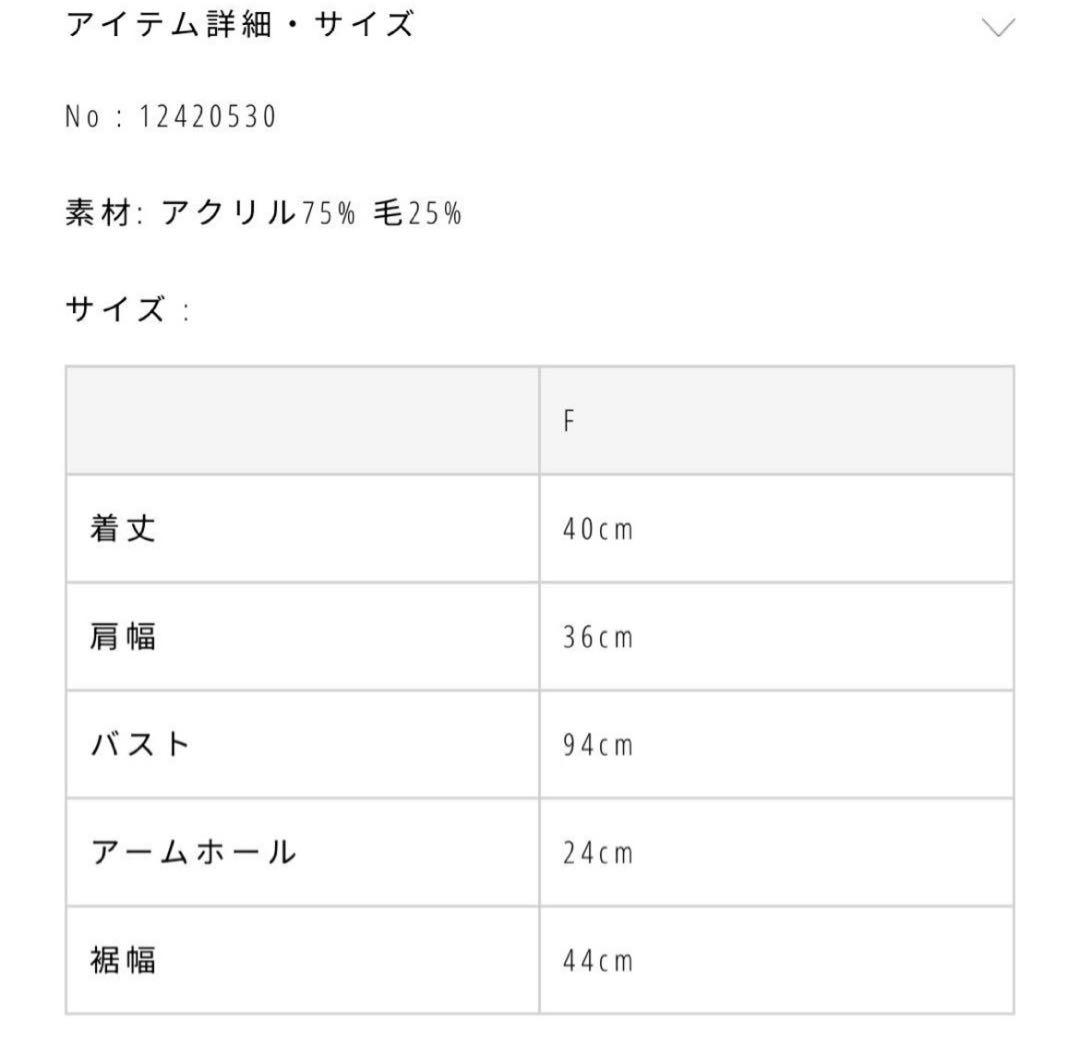Click the empty top-left table header cell
1080x1040 pixels.
[x=302, y=421]
